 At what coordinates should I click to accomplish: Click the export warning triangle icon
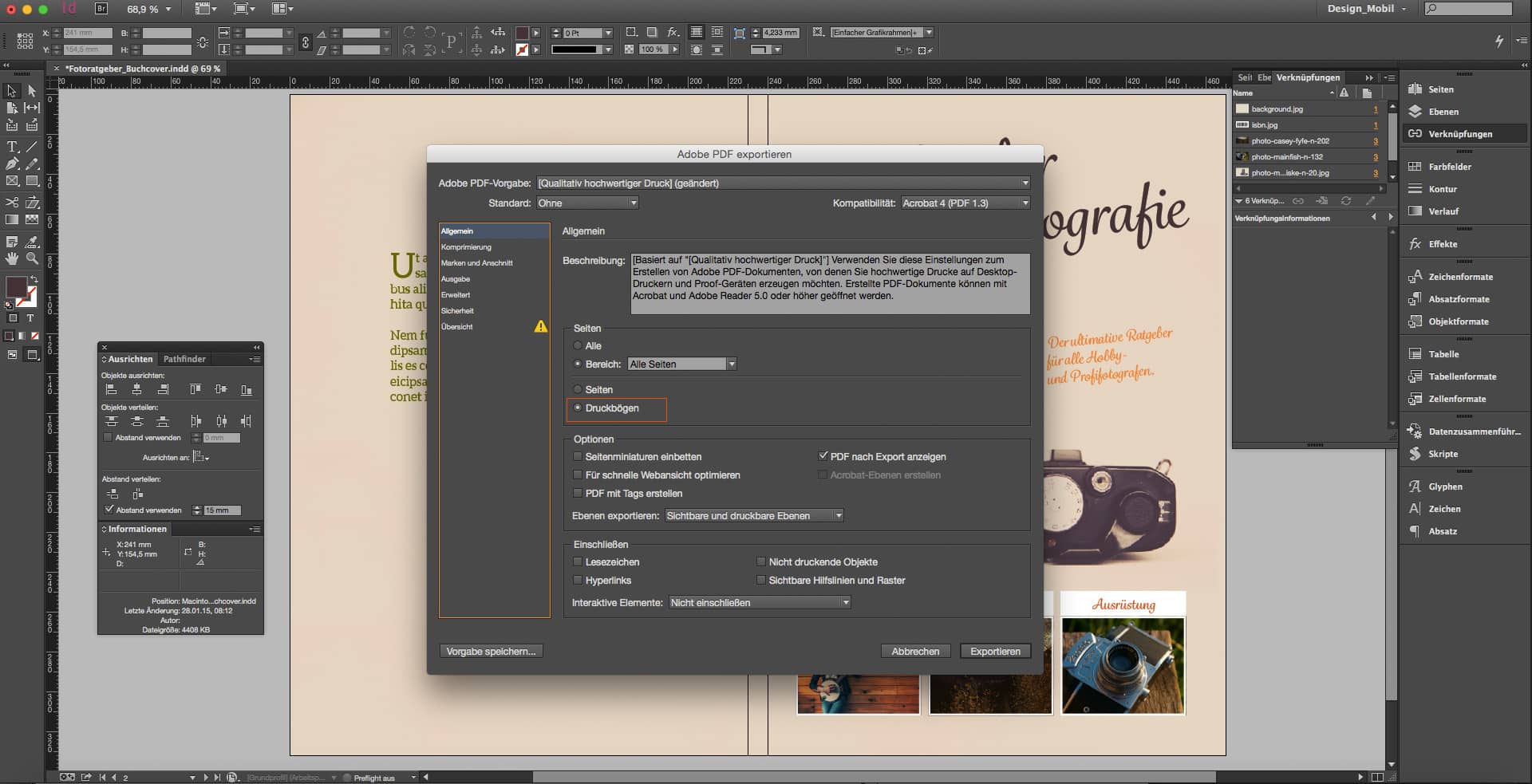pos(541,326)
